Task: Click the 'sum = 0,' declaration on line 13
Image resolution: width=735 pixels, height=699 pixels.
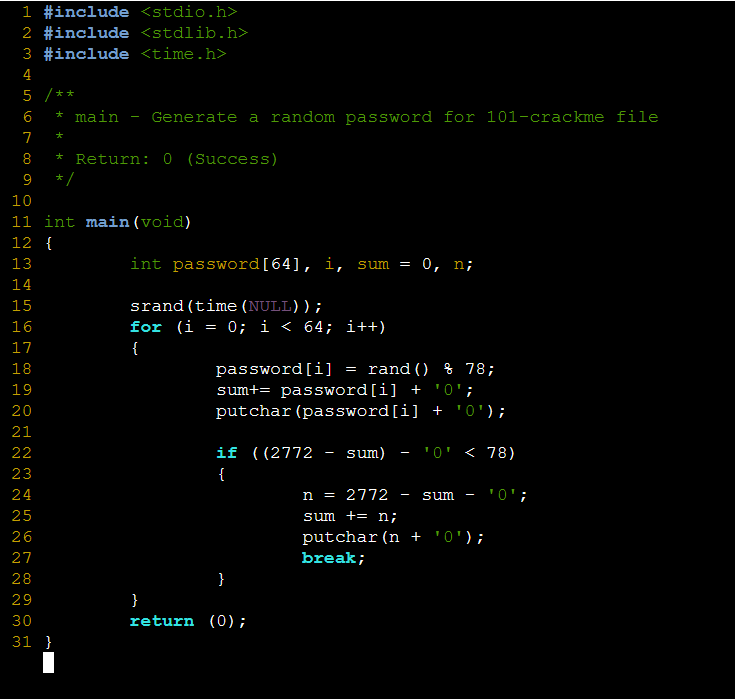Action: pyautogui.click(x=398, y=264)
